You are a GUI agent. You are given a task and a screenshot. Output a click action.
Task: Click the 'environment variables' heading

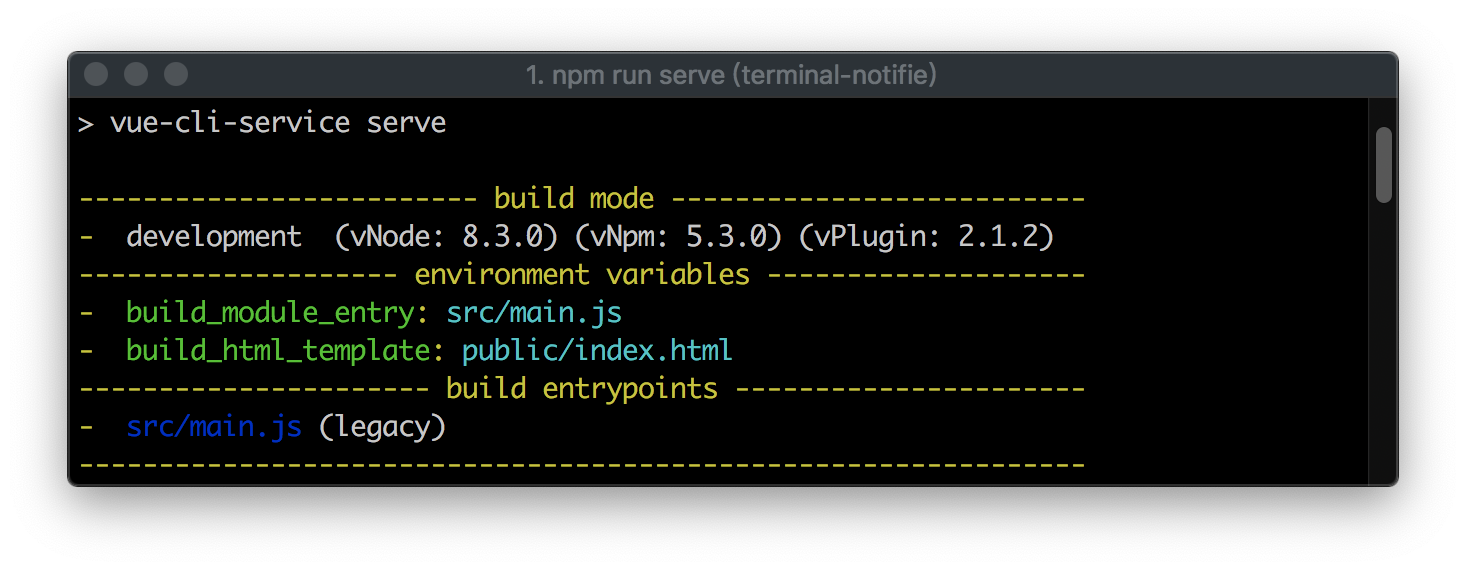[582, 274]
